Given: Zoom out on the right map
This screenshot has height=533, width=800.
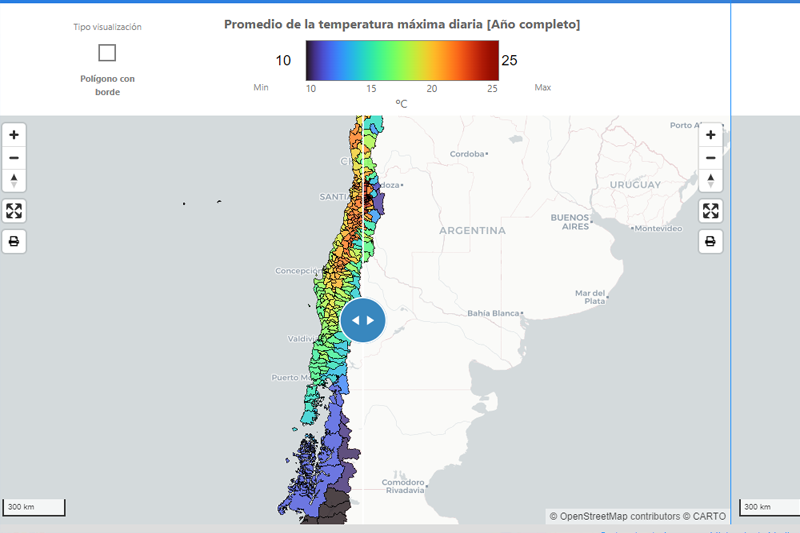Looking at the screenshot, I should click(710, 158).
